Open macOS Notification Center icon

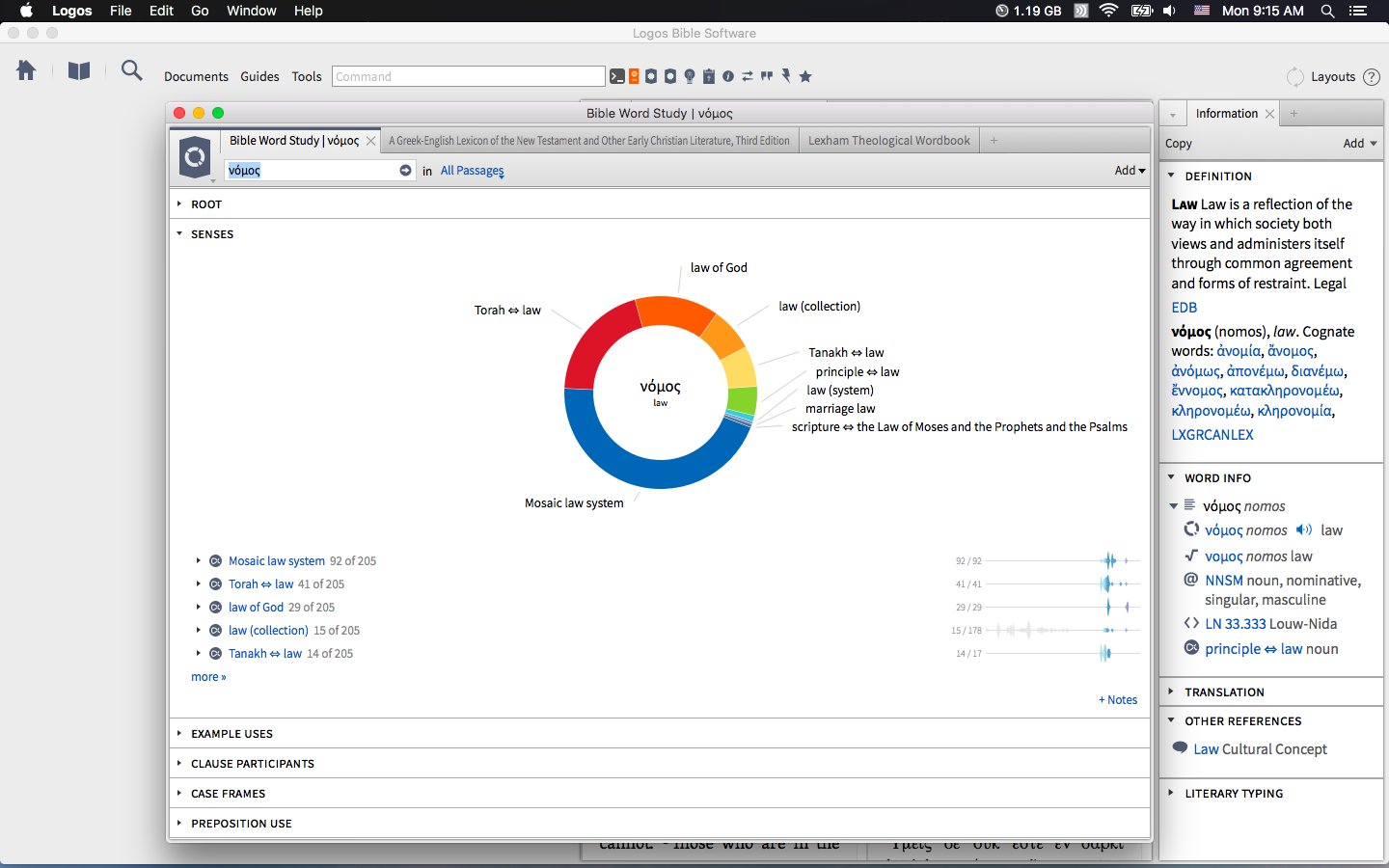pyautogui.click(x=1358, y=11)
